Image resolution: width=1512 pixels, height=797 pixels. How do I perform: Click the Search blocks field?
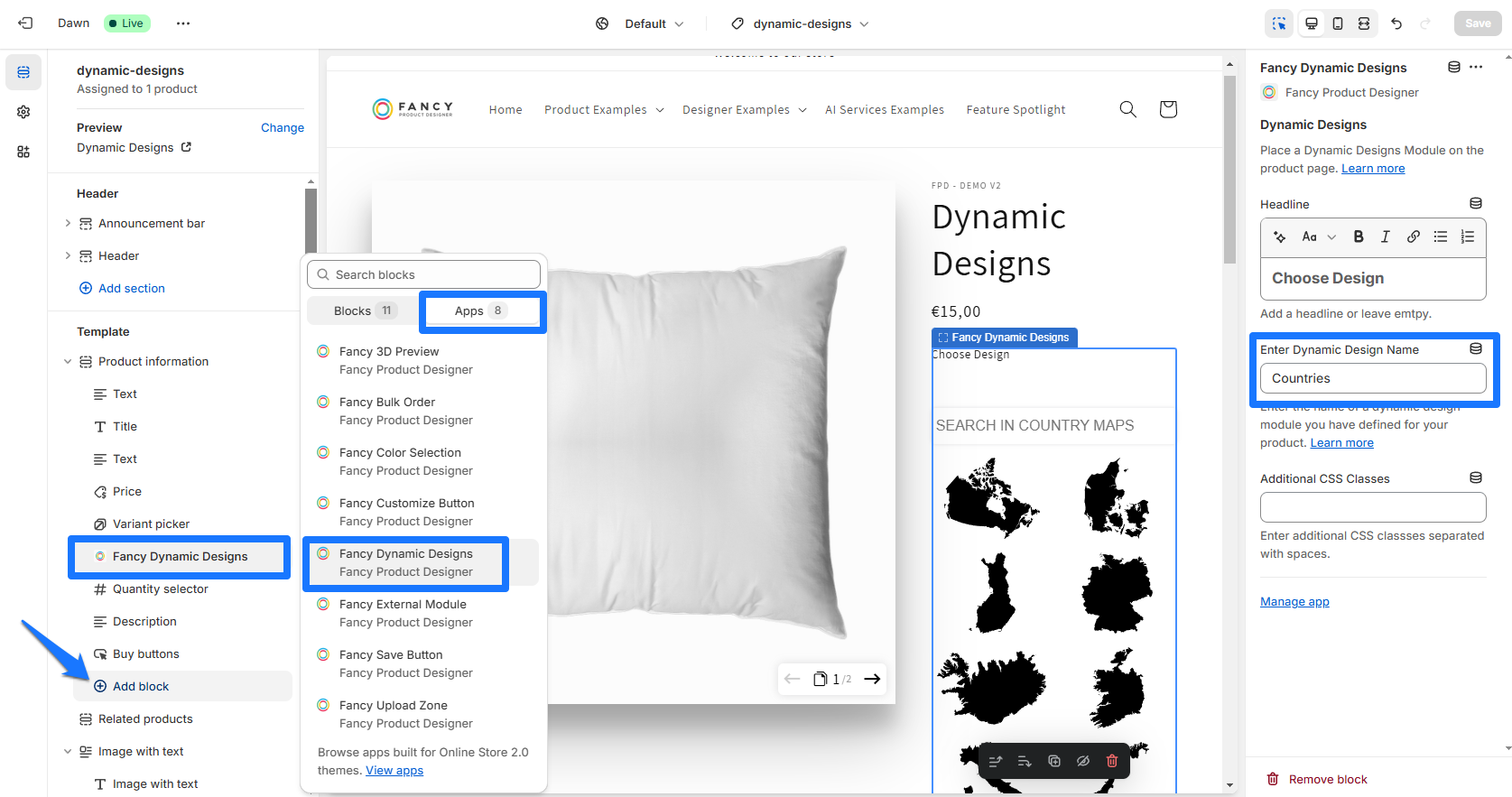click(x=423, y=274)
